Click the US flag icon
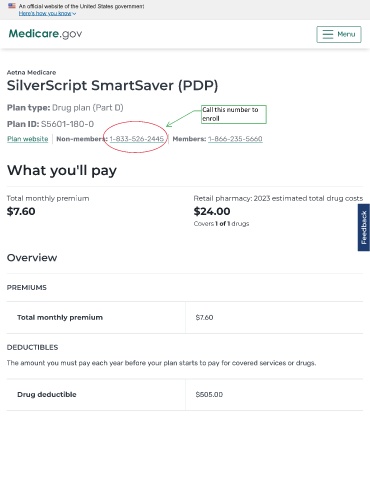The height and width of the screenshot is (480, 370). coord(12,6)
